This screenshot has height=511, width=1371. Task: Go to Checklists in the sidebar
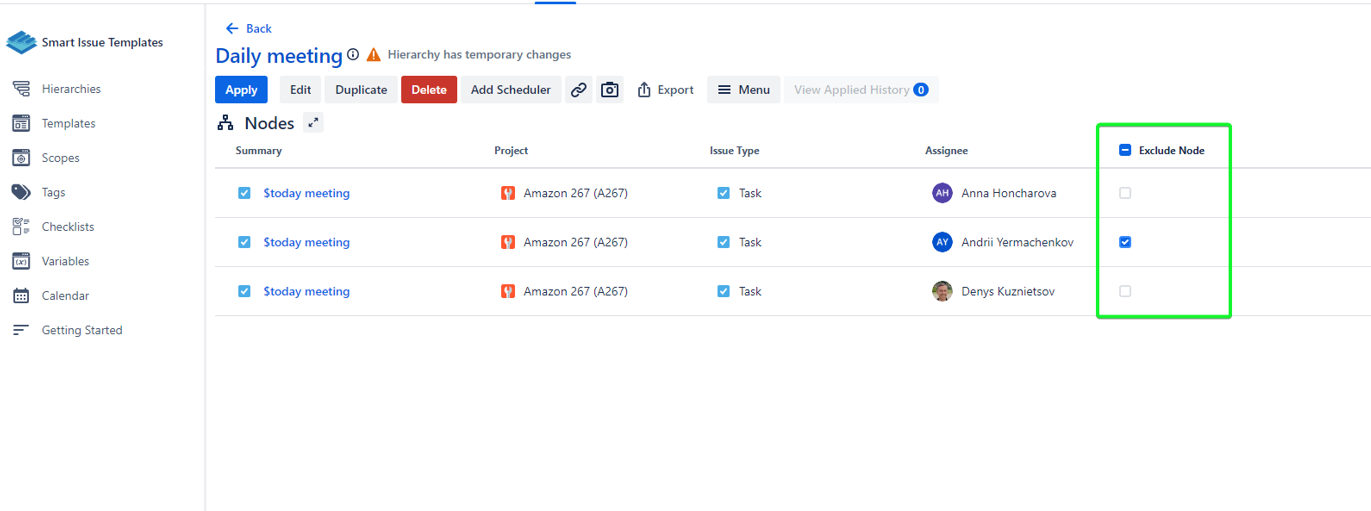coord(67,227)
